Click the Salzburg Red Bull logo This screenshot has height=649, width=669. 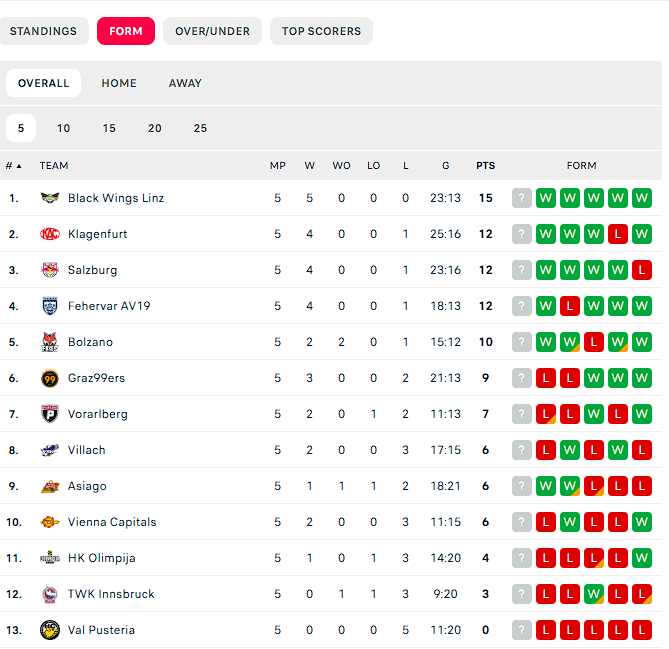[50, 270]
